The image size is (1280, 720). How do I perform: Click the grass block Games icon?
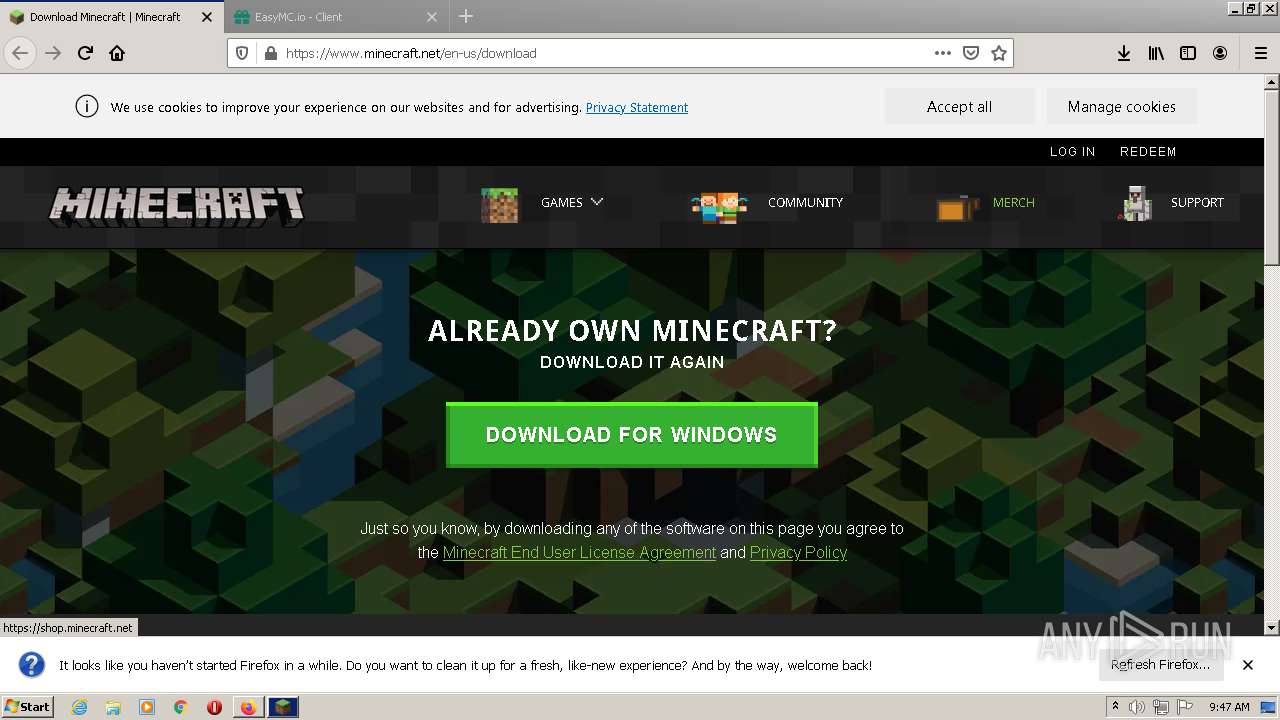[499, 204]
